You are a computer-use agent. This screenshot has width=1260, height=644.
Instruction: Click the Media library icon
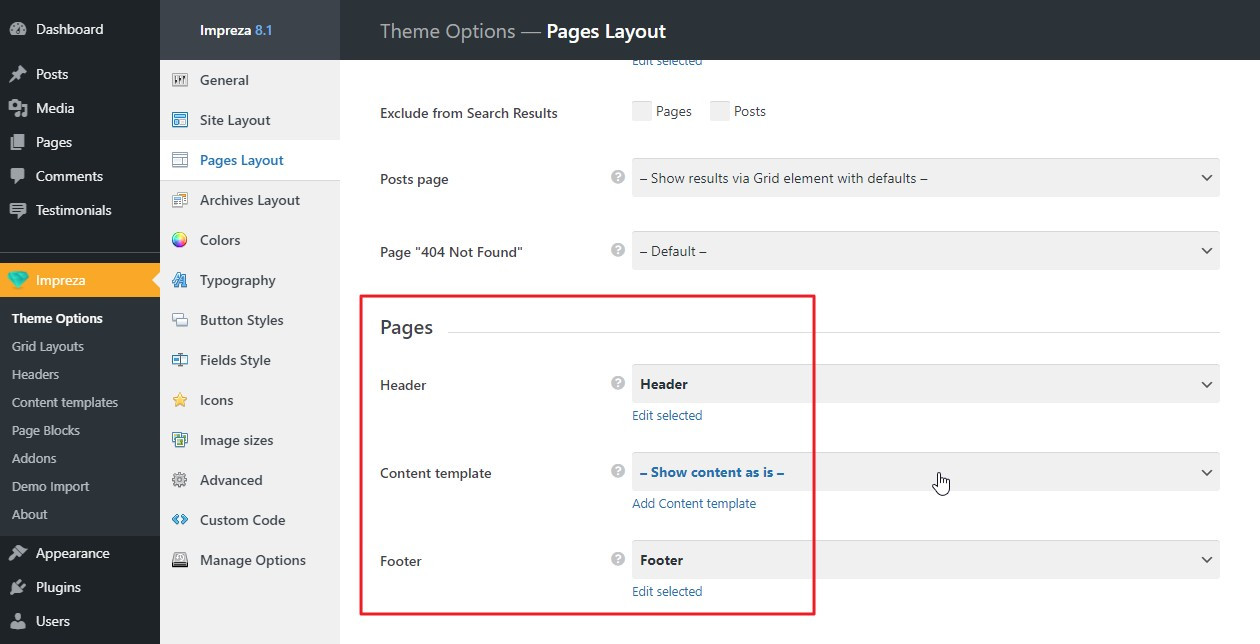18,108
